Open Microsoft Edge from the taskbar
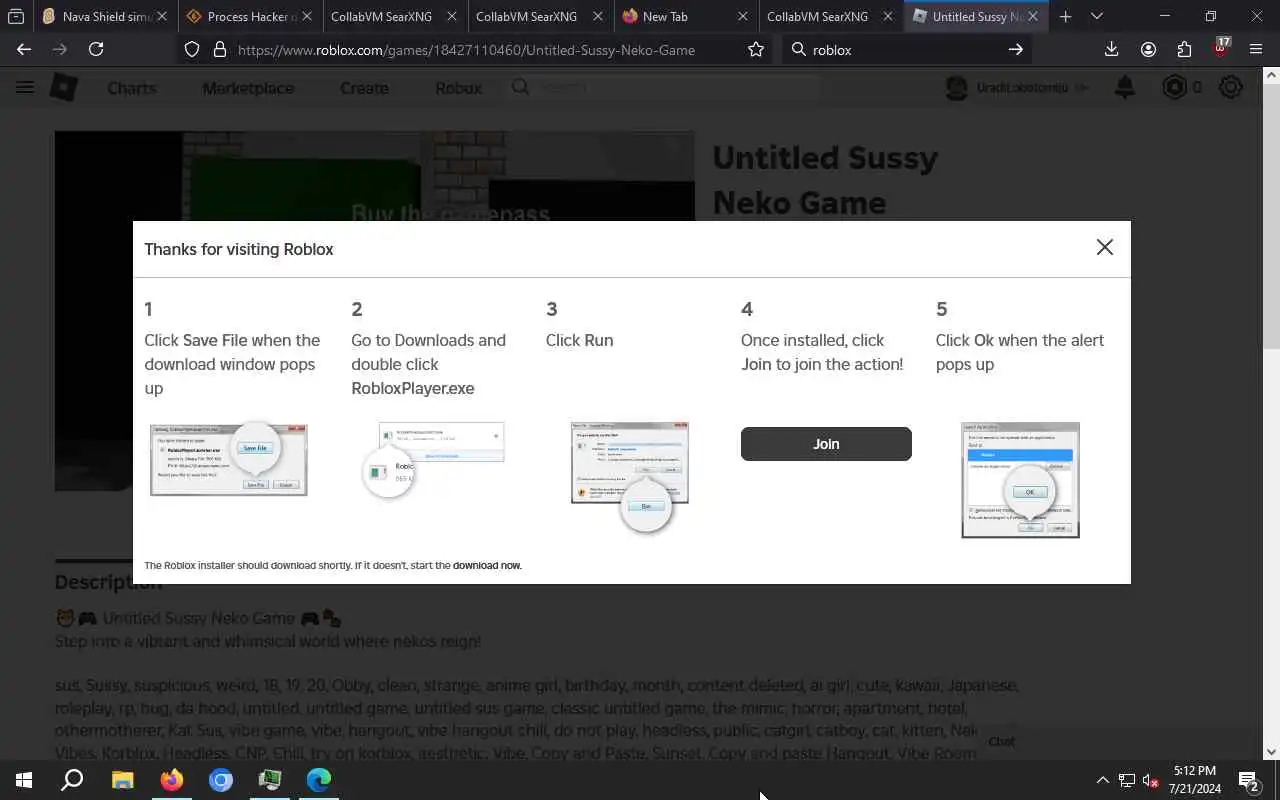Viewport: 1280px width, 800px height. 319,780
